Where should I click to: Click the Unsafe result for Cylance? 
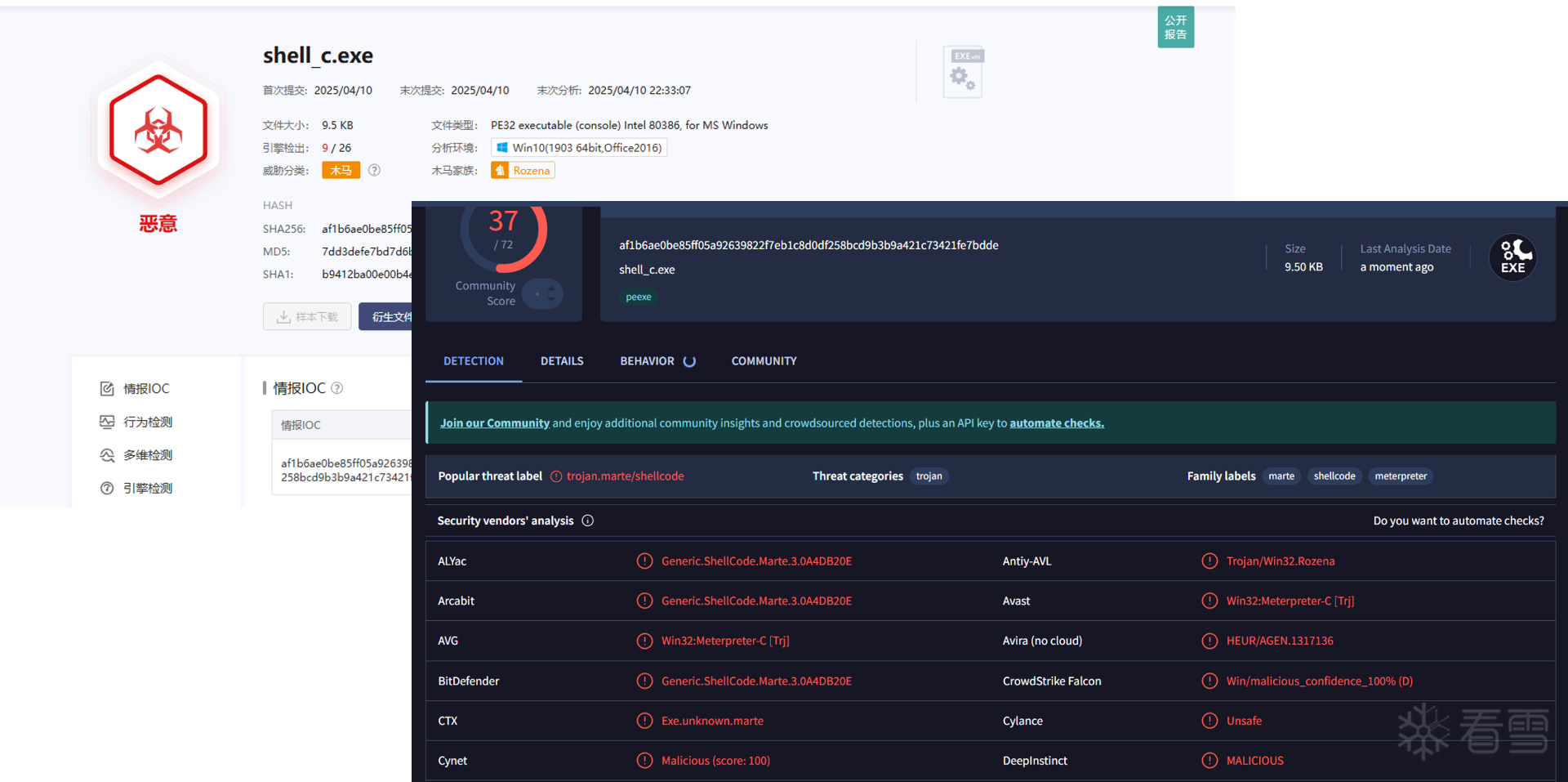point(1244,721)
